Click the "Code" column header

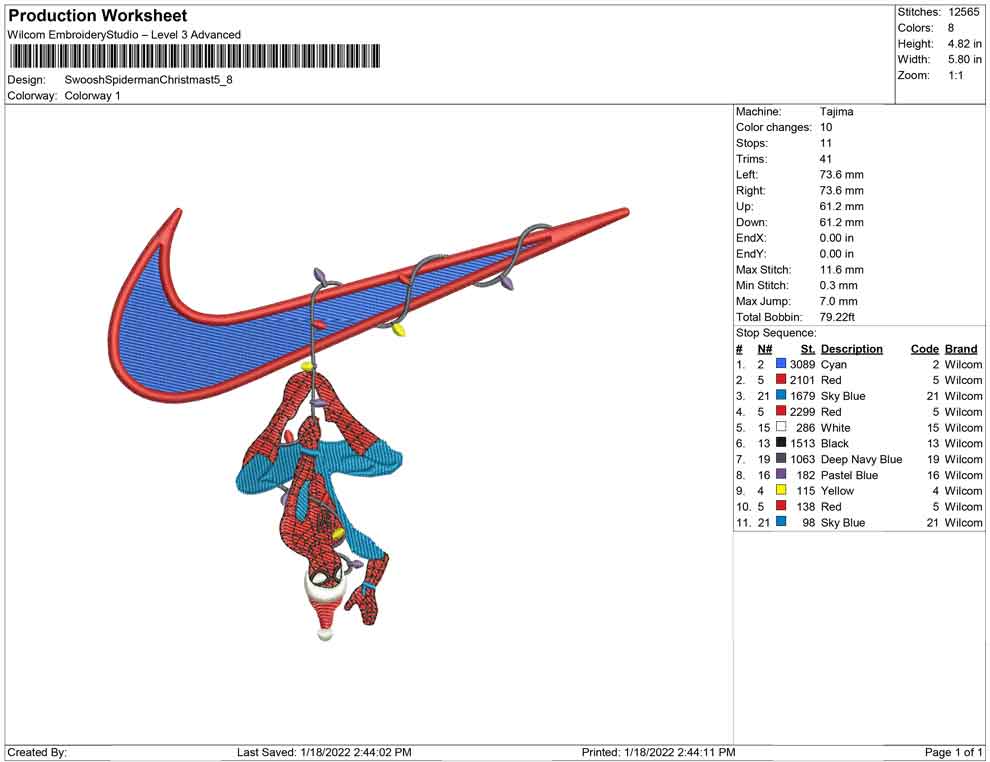(x=925, y=348)
